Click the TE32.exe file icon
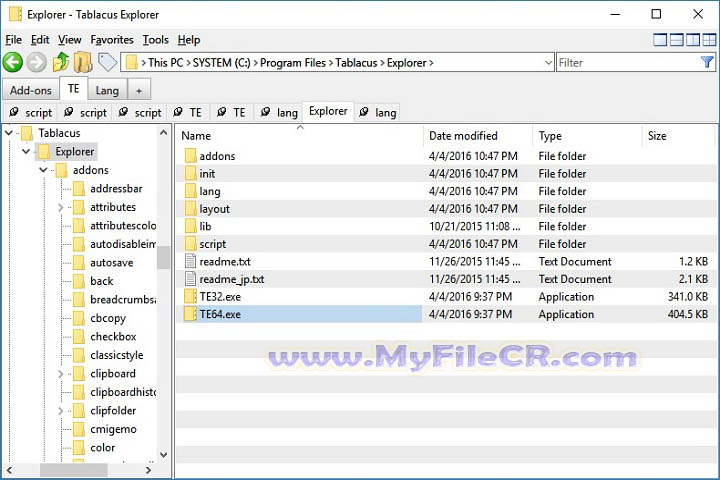Viewport: 720px width, 480px height. 190,297
